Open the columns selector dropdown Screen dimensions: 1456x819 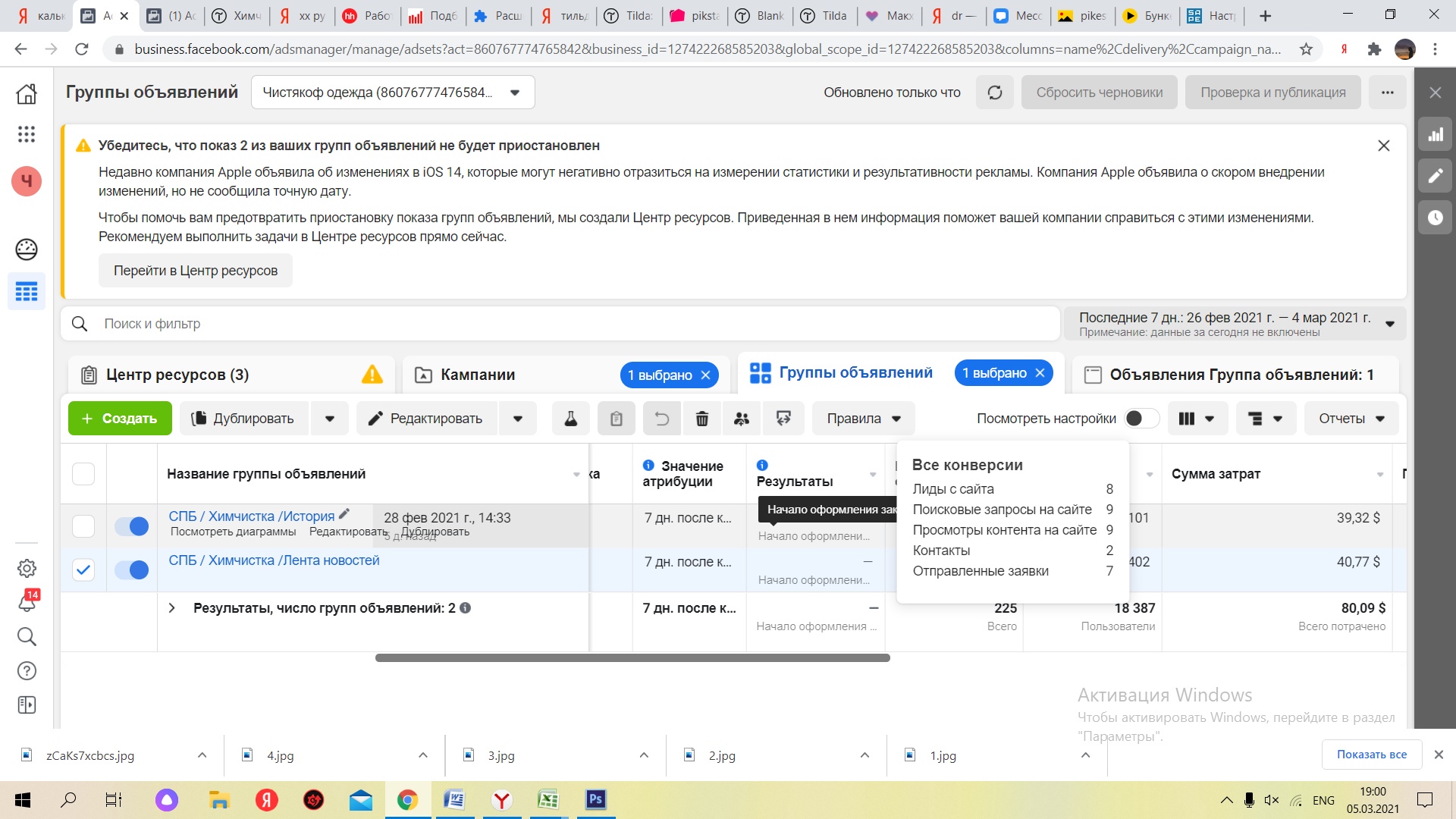1198,419
